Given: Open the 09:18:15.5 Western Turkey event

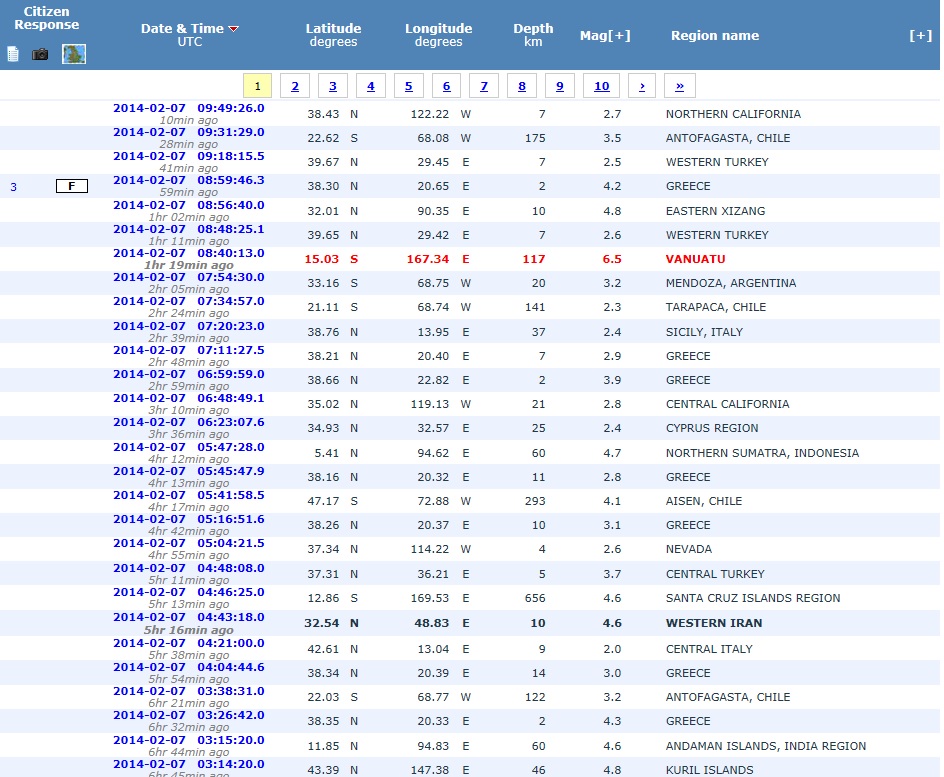Looking at the screenshot, I should (x=188, y=156).
